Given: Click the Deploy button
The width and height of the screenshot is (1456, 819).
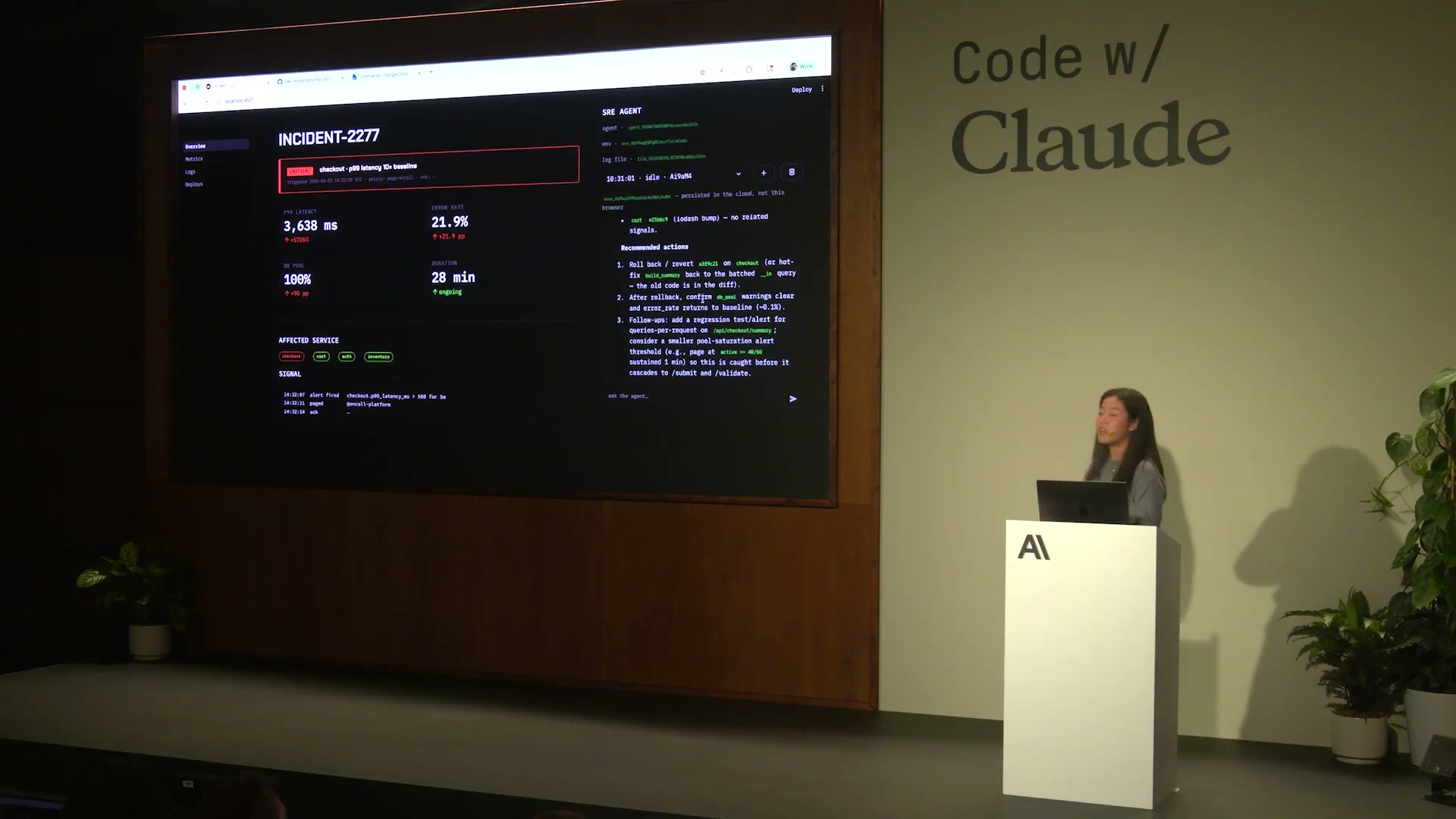Looking at the screenshot, I should (x=802, y=89).
